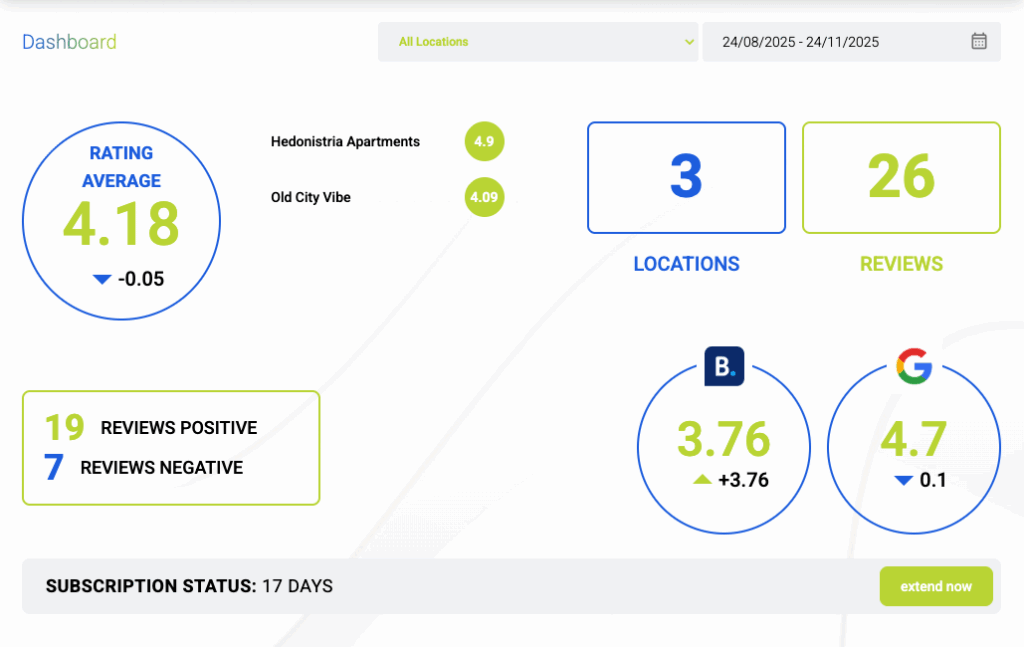Image resolution: width=1024 pixels, height=647 pixels.
Task: Select the Old City Vibe location
Action: click(x=310, y=197)
